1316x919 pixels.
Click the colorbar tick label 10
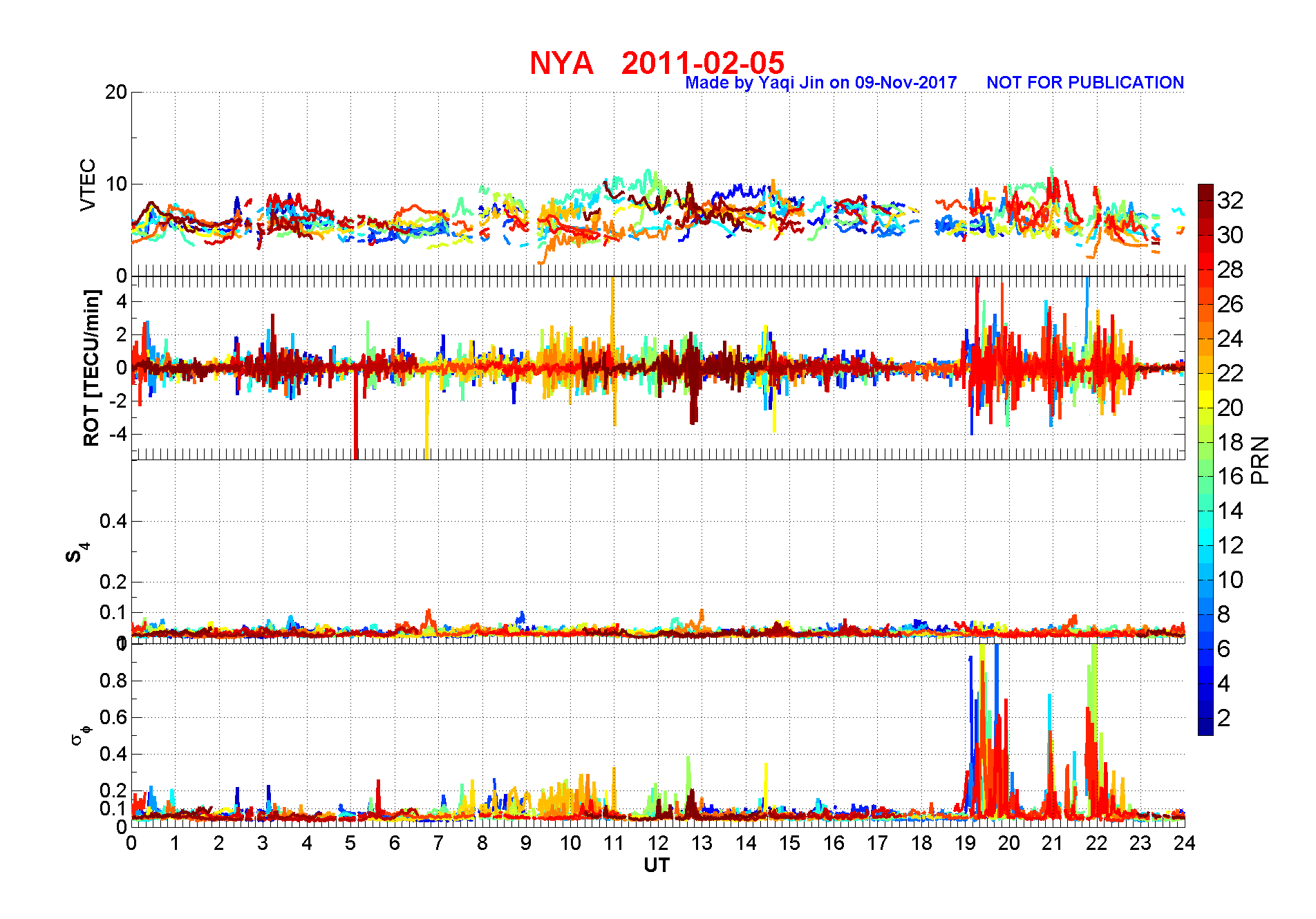coord(1230,580)
